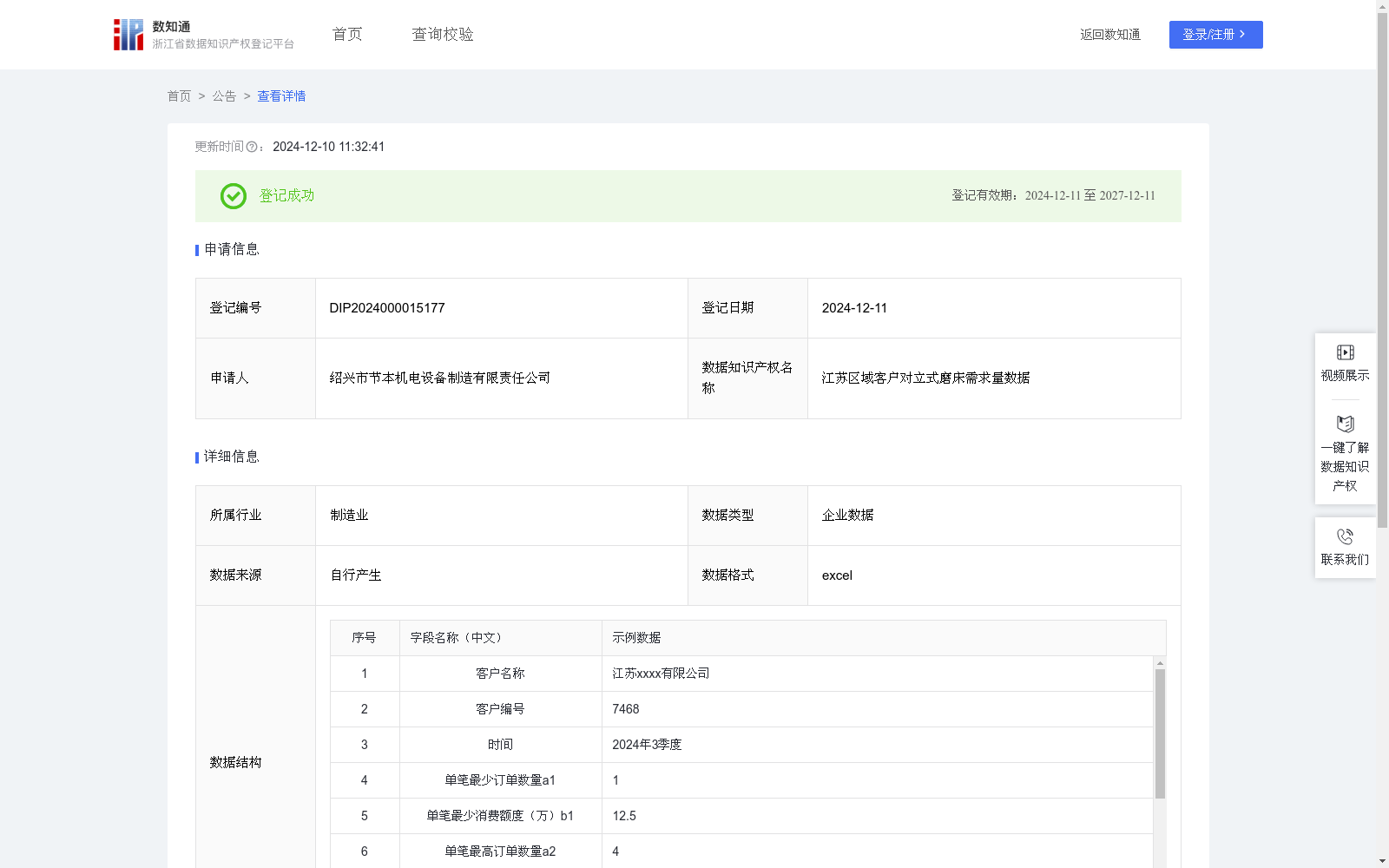This screenshot has height=868, width=1389.
Task: Click the green 登记成功 check icon
Action: 233,196
